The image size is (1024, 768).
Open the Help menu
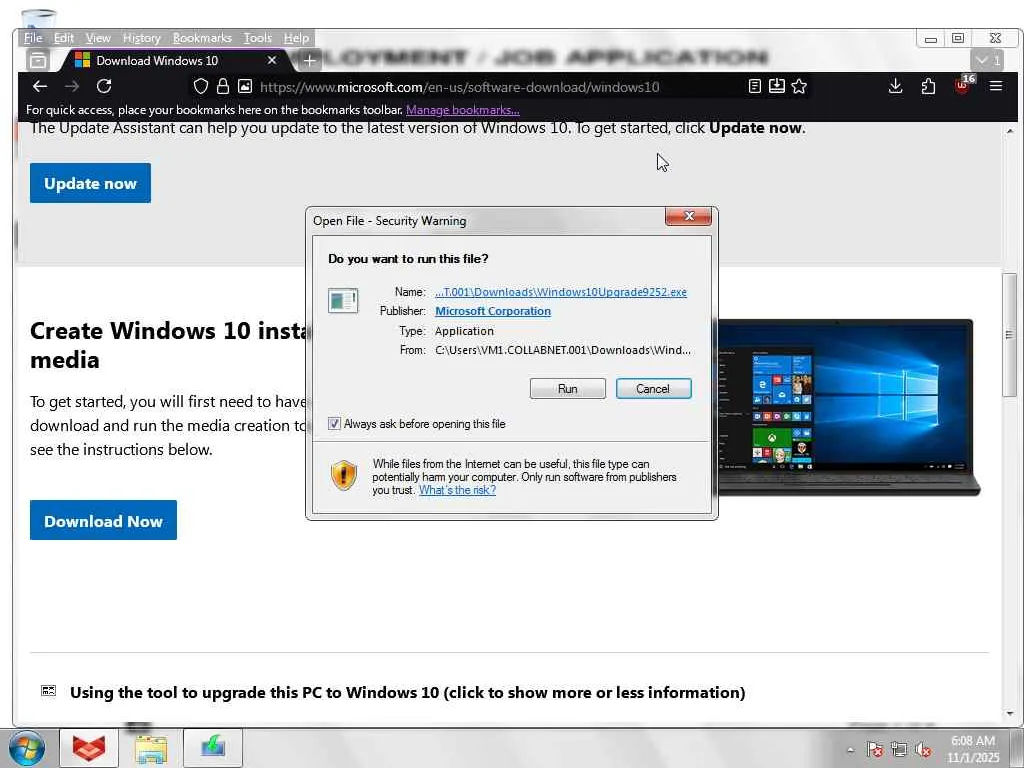tap(296, 38)
